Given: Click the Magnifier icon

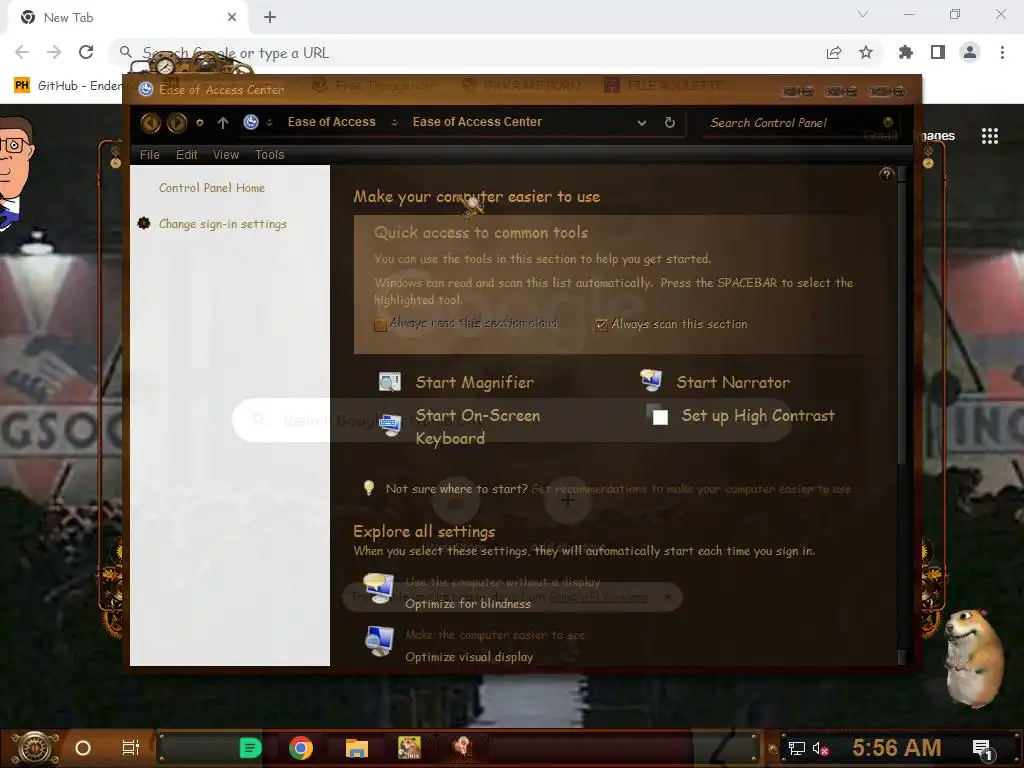Looking at the screenshot, I should 389,381.
